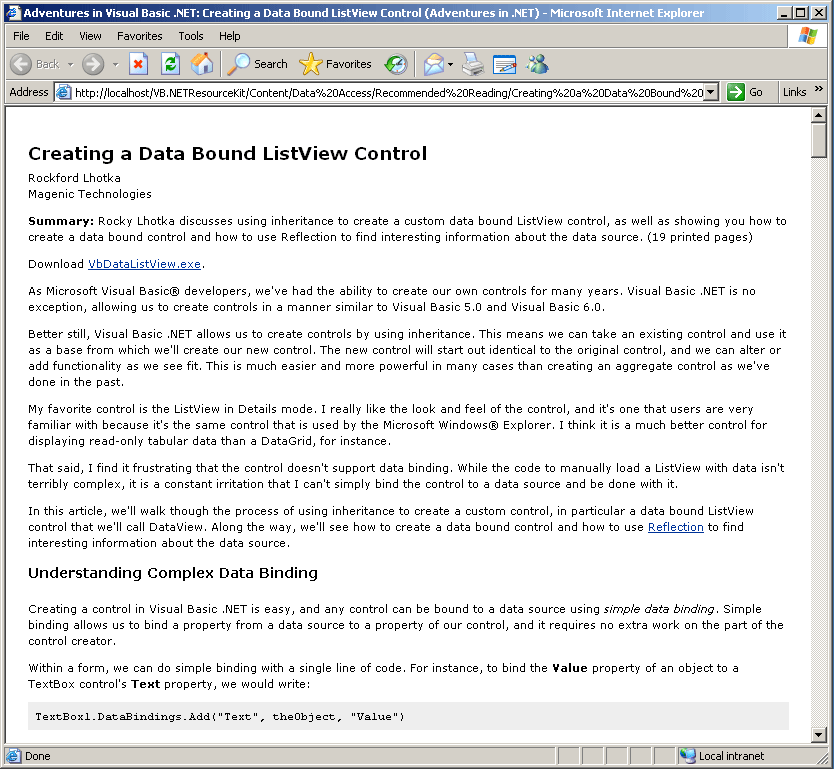This screenshot has height=769, width=834.
Task: Click inside the Address URL field
Action: point(389,93)
